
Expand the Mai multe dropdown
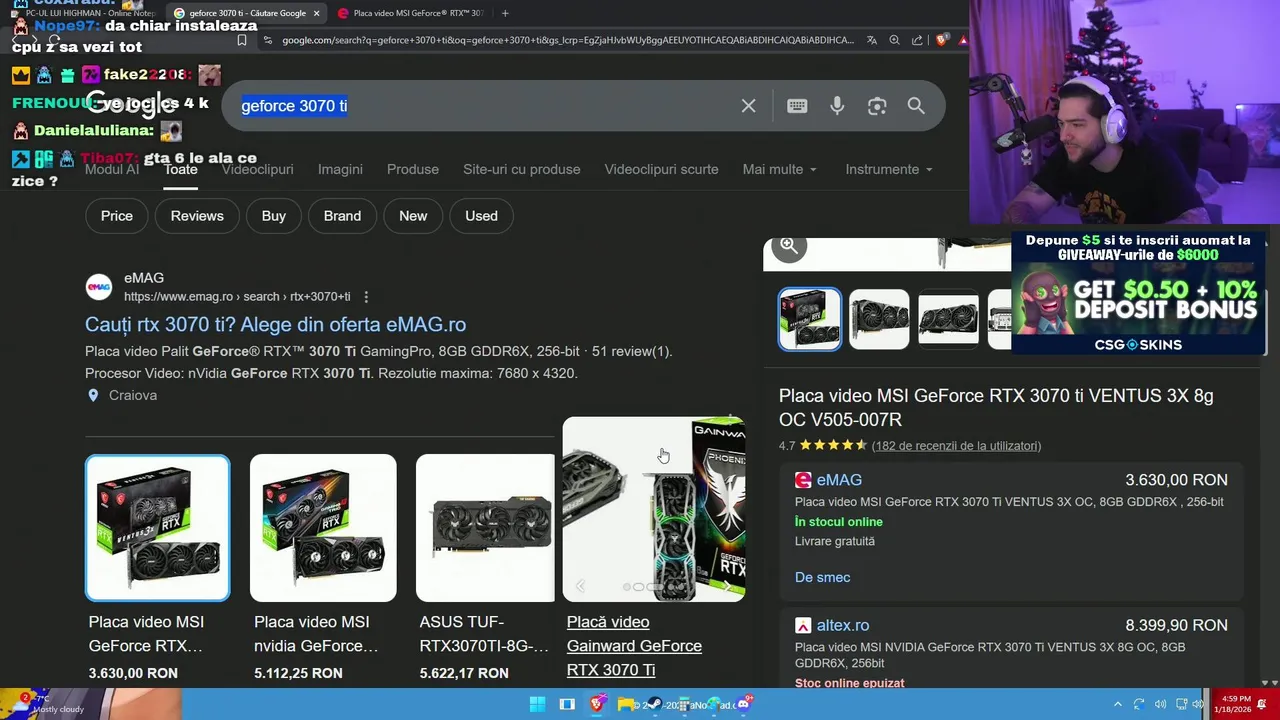[x=780, y=169]
